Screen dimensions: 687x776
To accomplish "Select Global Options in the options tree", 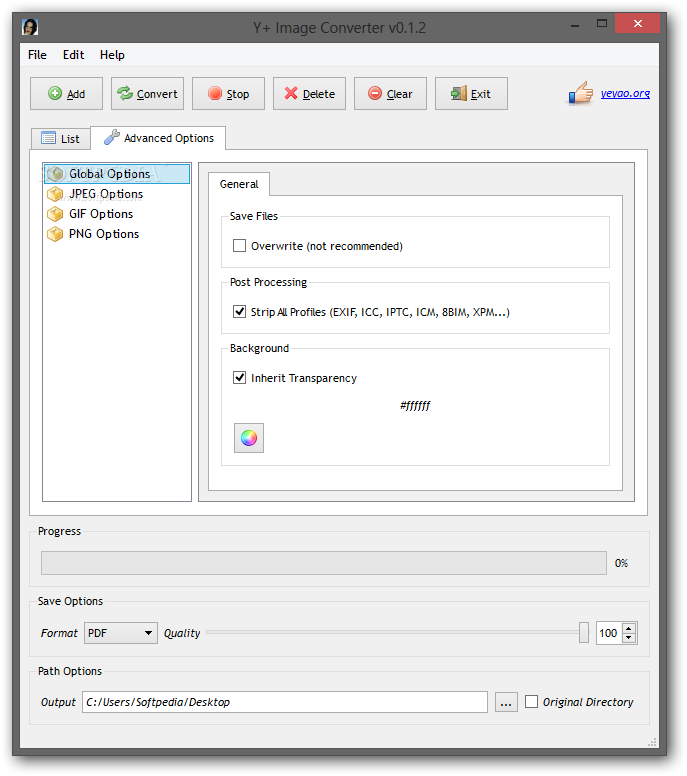I will tap(117, 174).
